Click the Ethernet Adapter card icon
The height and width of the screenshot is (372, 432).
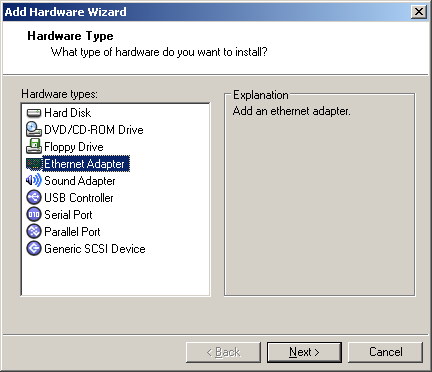tap(34, 164)
